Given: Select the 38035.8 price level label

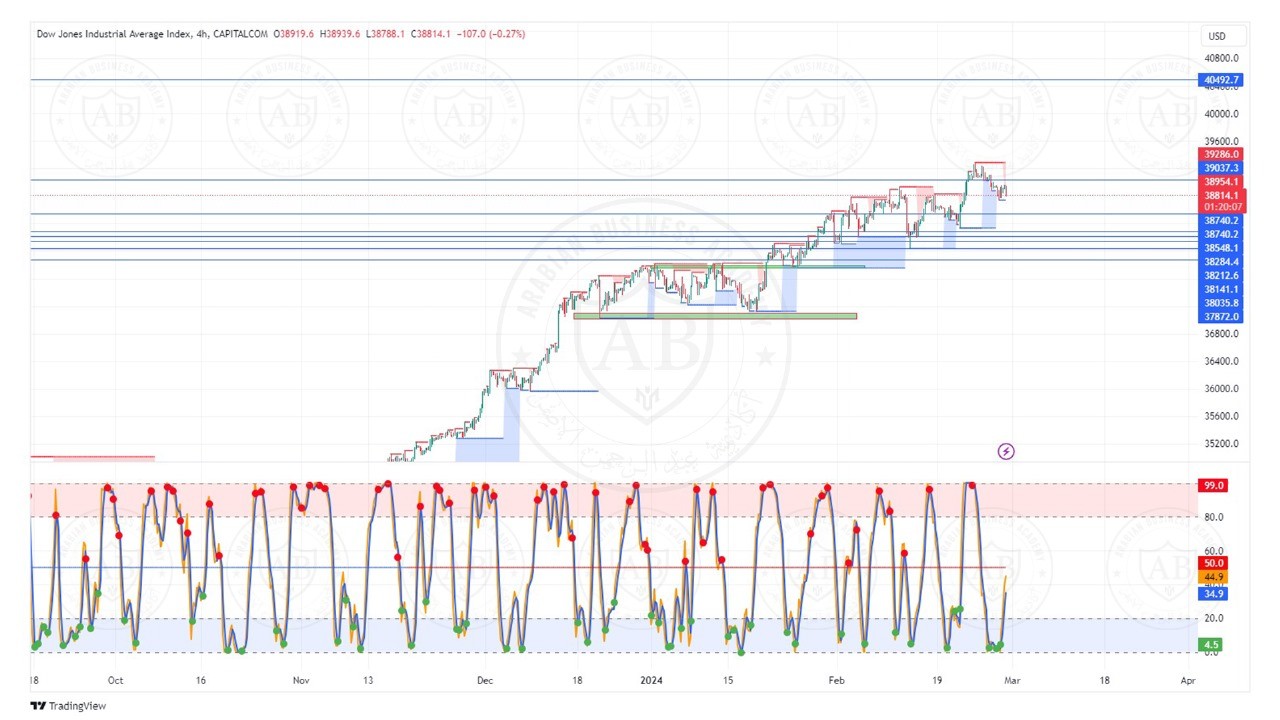Looking at the screenshot, I should 1221,303.
